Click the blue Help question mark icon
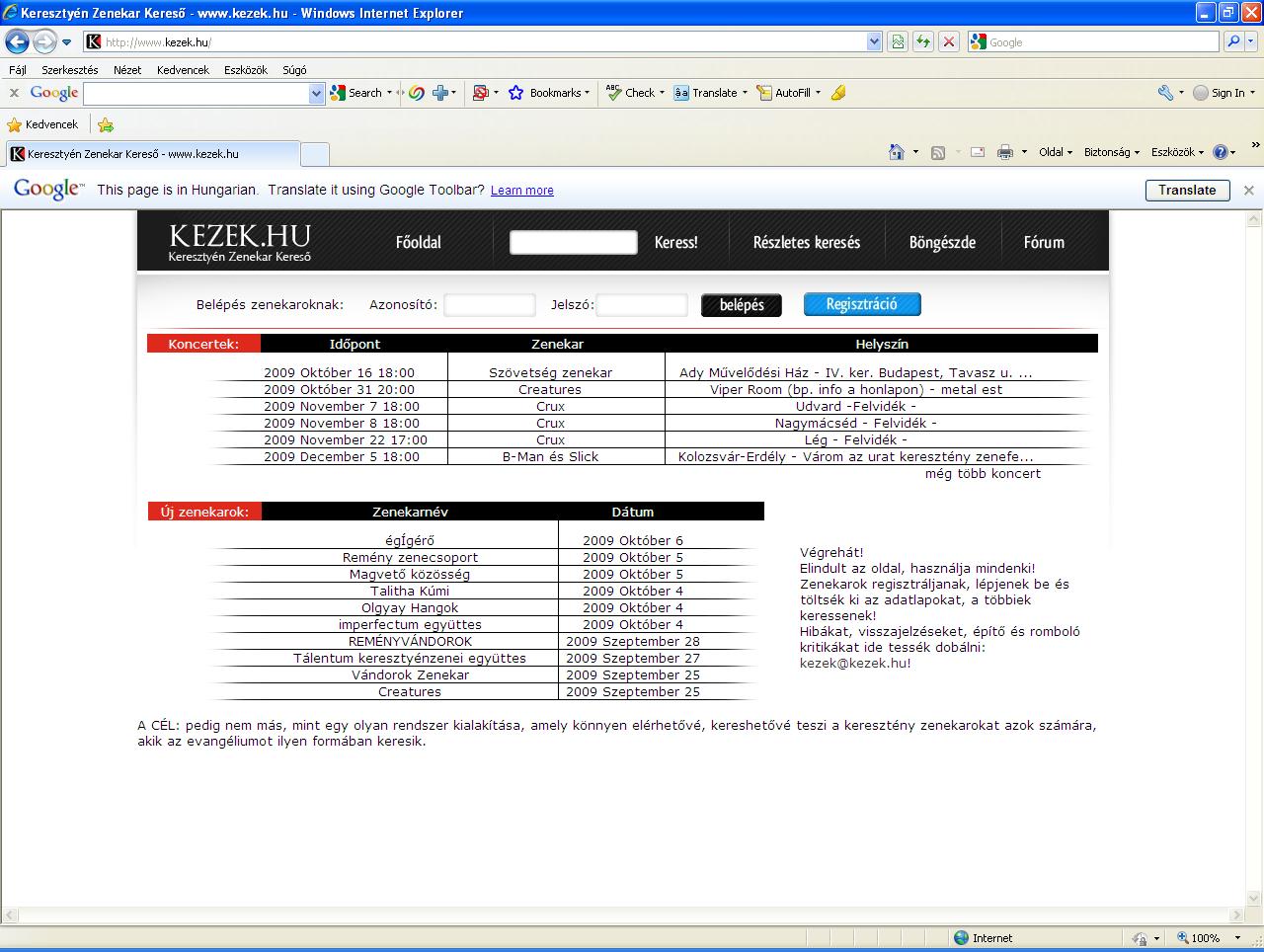The image size is (1264, 952). coord(1220,152)
